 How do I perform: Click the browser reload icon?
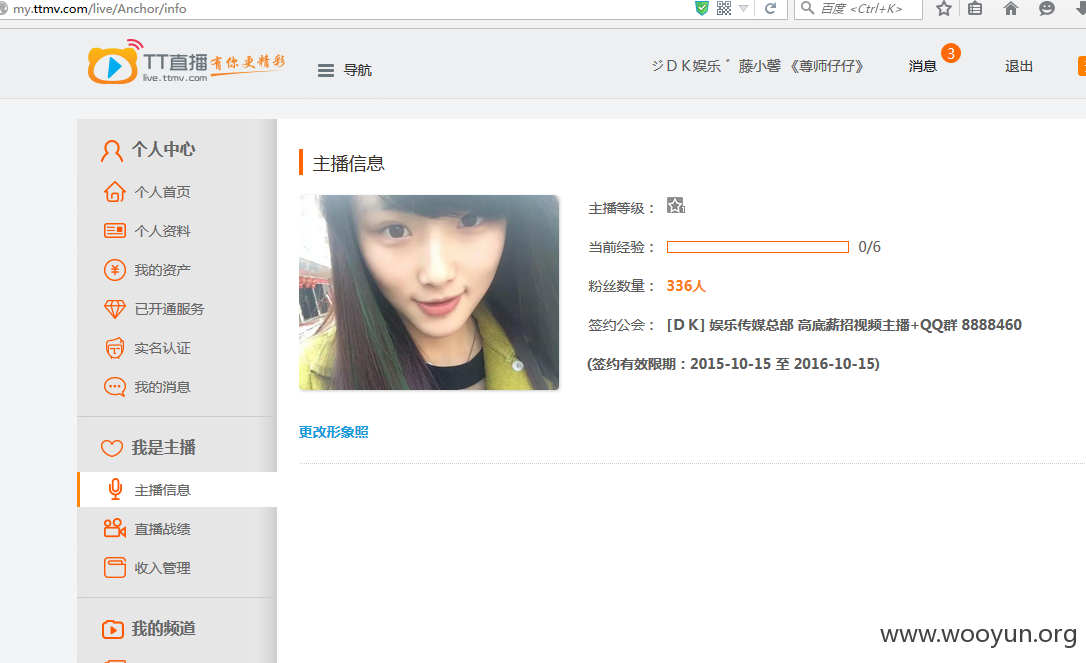770,8
